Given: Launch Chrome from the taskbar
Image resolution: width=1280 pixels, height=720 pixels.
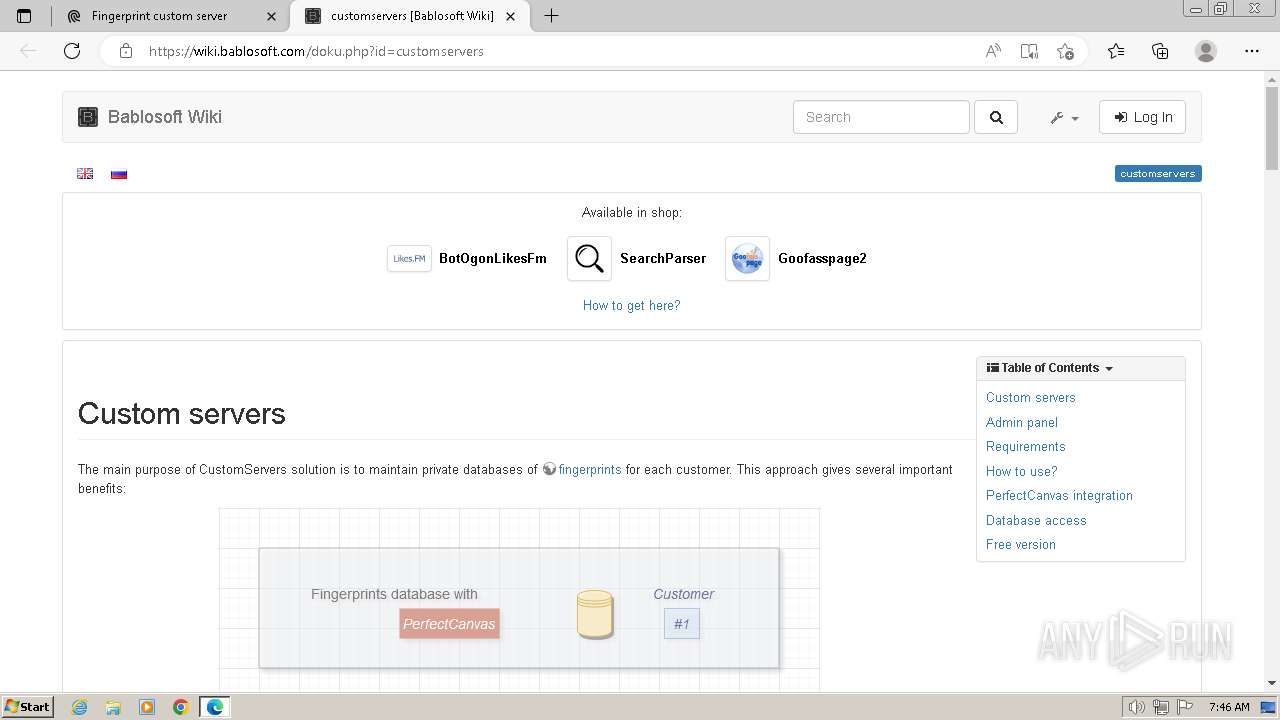Looking at the screenshot, I should 181,707.
